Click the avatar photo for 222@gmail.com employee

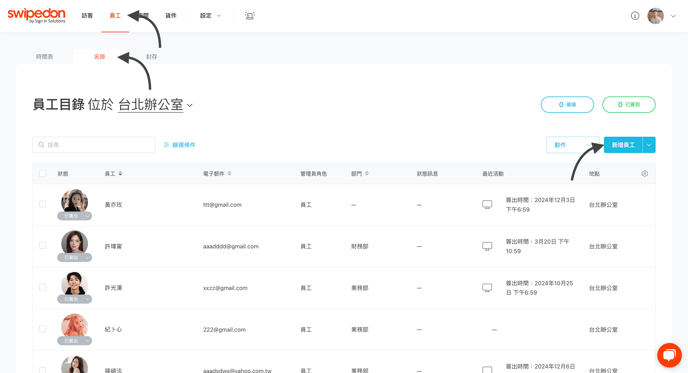point(75,326)
